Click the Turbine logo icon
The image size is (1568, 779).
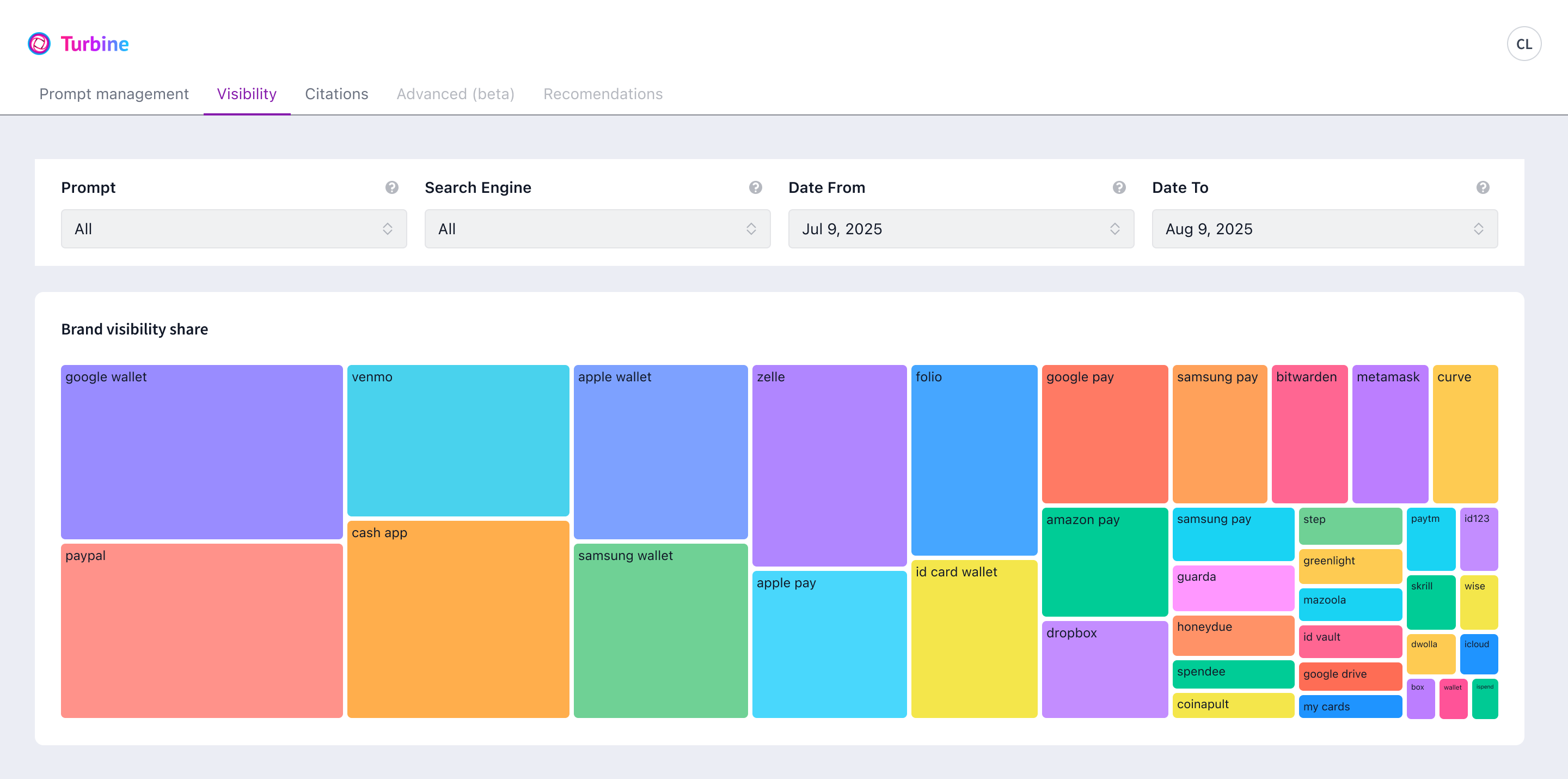(x=39, y=44)
